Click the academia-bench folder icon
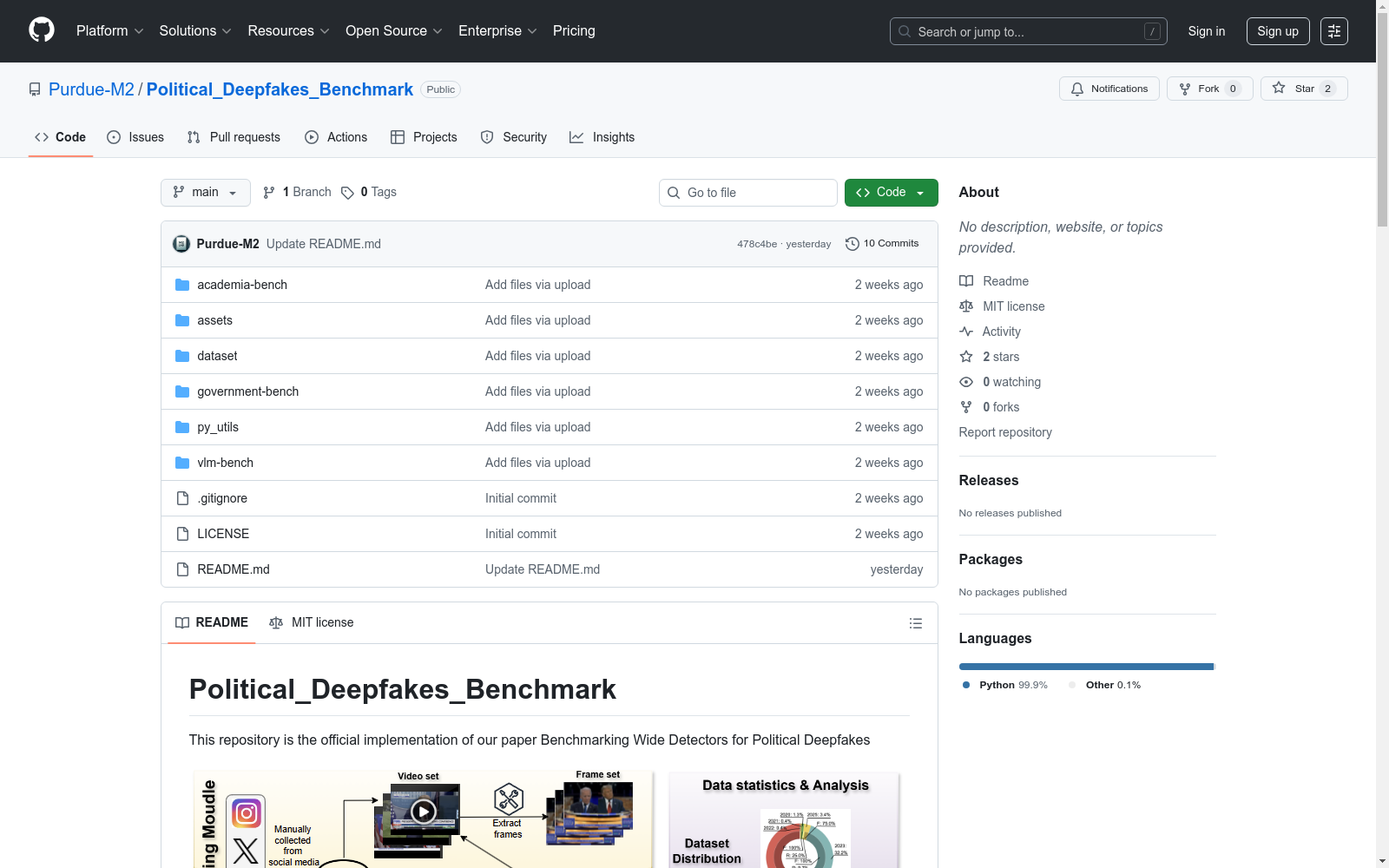This screenshot has width=1389, height=868. [x=182, y=285]
